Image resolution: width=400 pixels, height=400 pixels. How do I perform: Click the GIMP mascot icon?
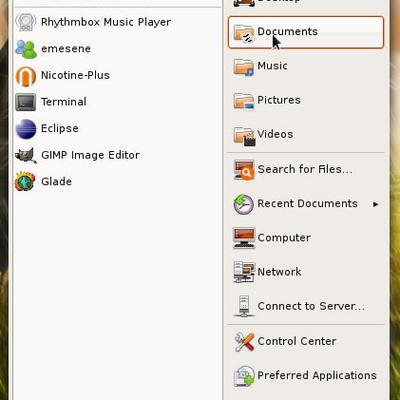pos(26,155)
